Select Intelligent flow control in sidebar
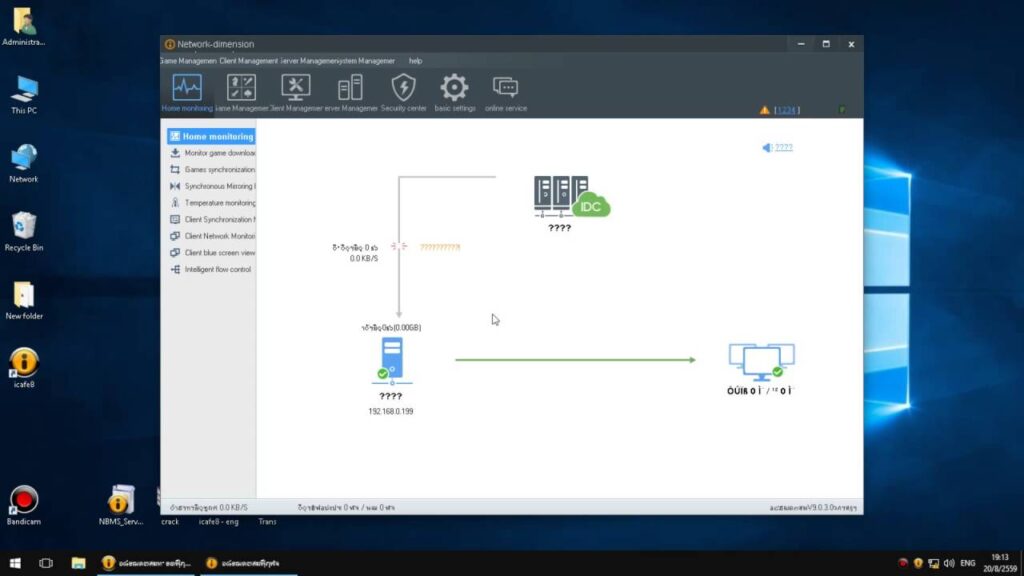 coord(211,270)
